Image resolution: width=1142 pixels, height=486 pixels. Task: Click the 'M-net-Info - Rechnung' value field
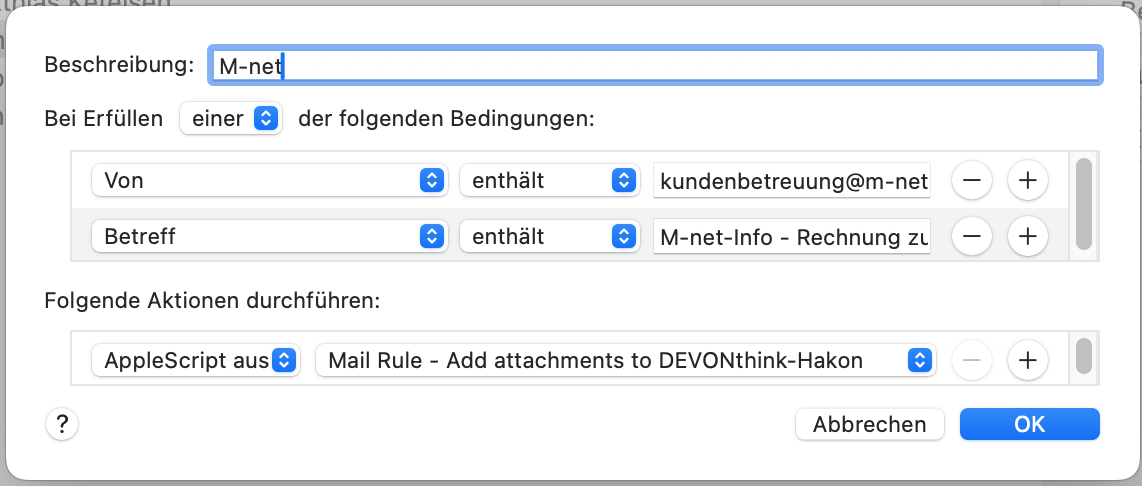coord(792,237)
